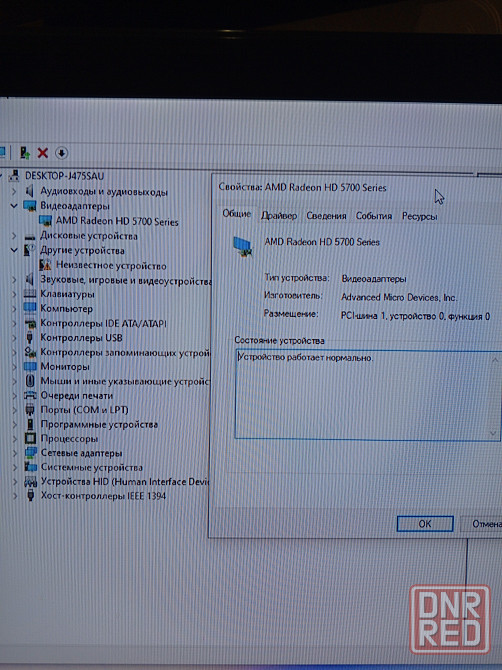
Task: Click the Дисковые устройства drive icon
Action: click(29, 236)
